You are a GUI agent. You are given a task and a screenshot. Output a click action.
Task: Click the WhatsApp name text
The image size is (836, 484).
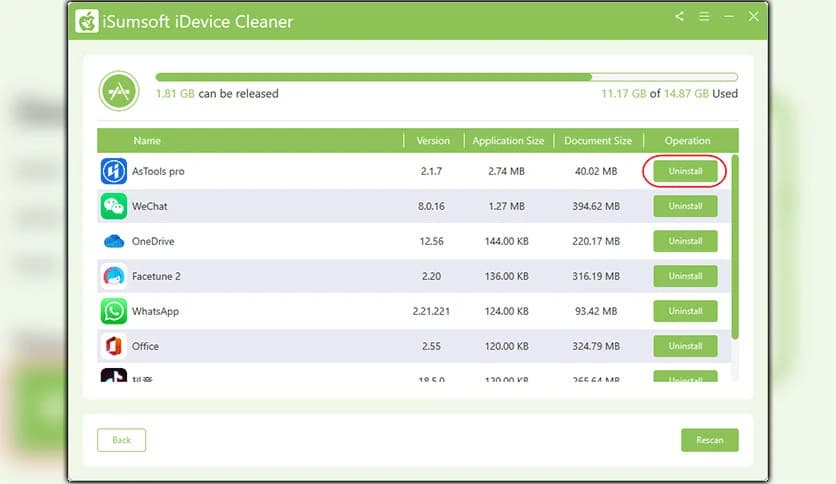point(155,311)
